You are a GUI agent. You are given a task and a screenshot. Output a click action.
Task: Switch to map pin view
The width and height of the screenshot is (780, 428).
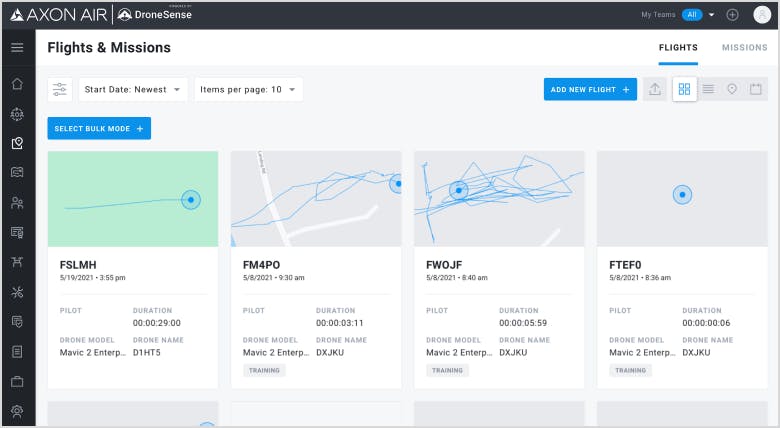[732, 89]
